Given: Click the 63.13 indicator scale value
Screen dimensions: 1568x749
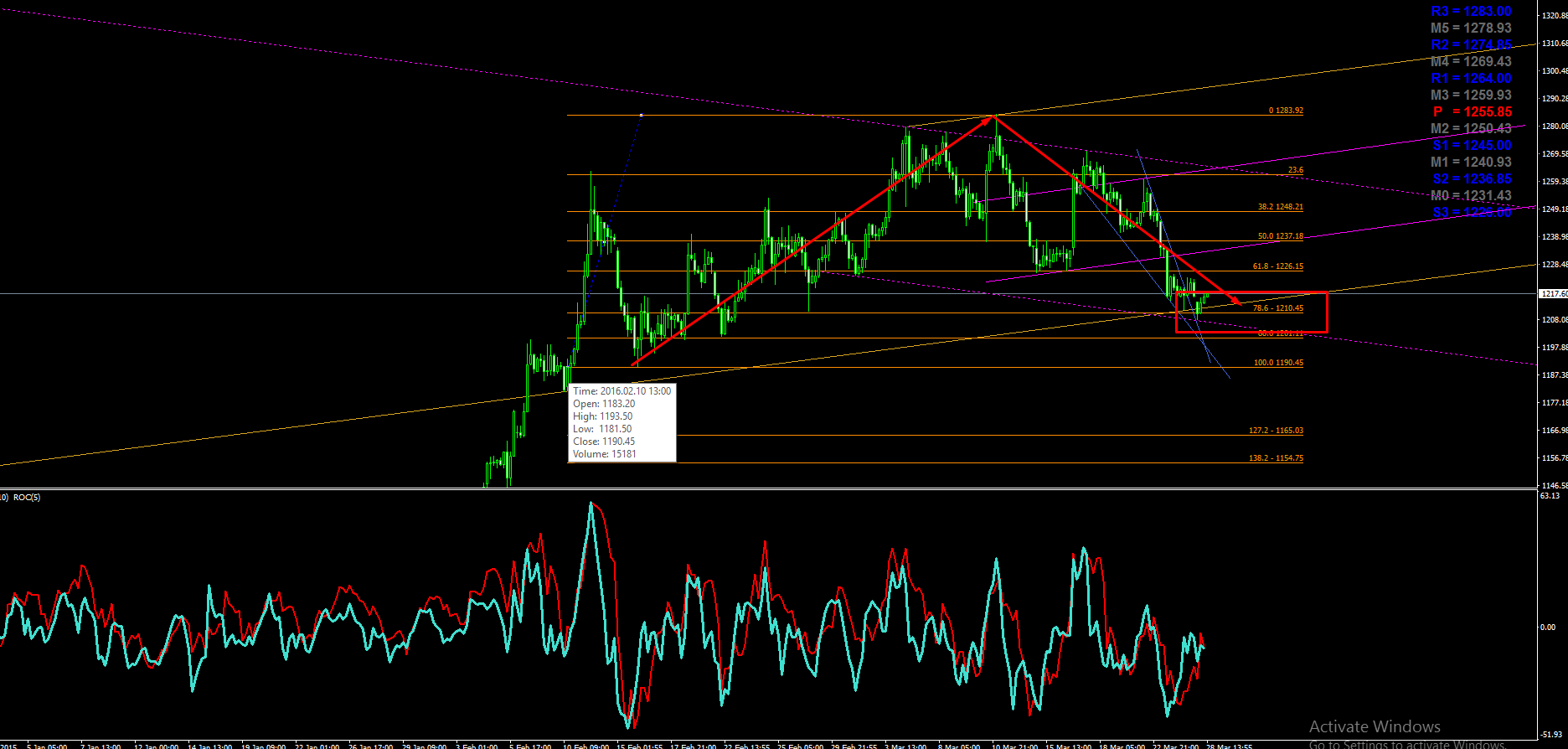Looking at the screenshot, I should tap(1550, 496).
